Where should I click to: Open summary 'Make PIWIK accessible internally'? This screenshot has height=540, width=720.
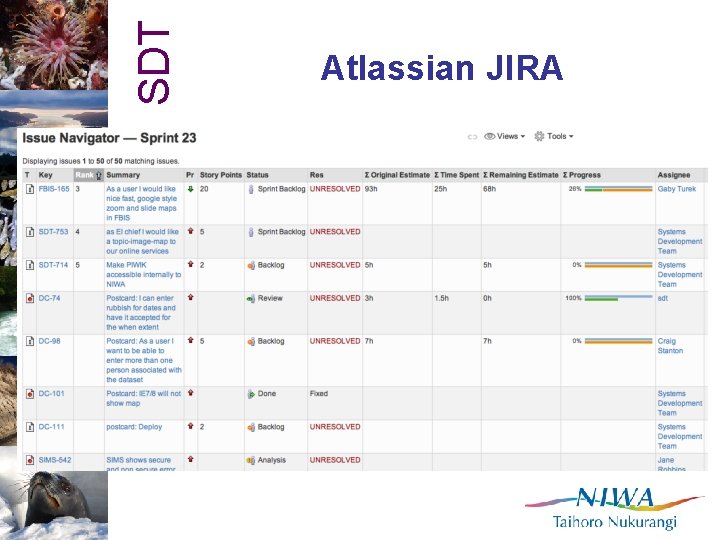pyautogui.click(x=144, y=275)
